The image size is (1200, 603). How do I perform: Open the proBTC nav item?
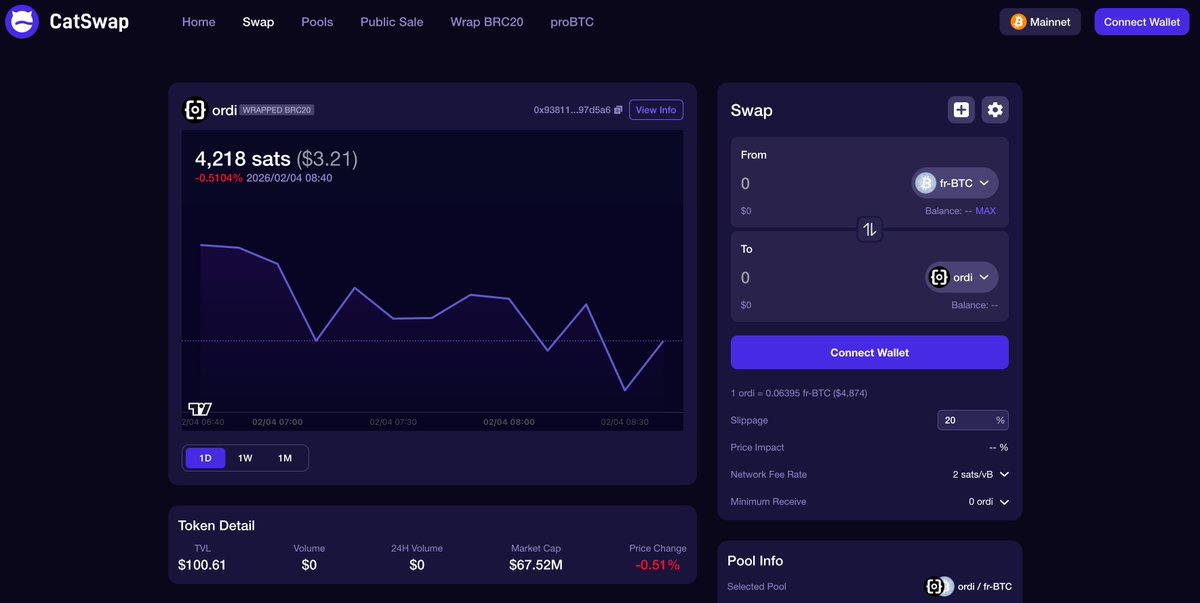pos(572,22)
